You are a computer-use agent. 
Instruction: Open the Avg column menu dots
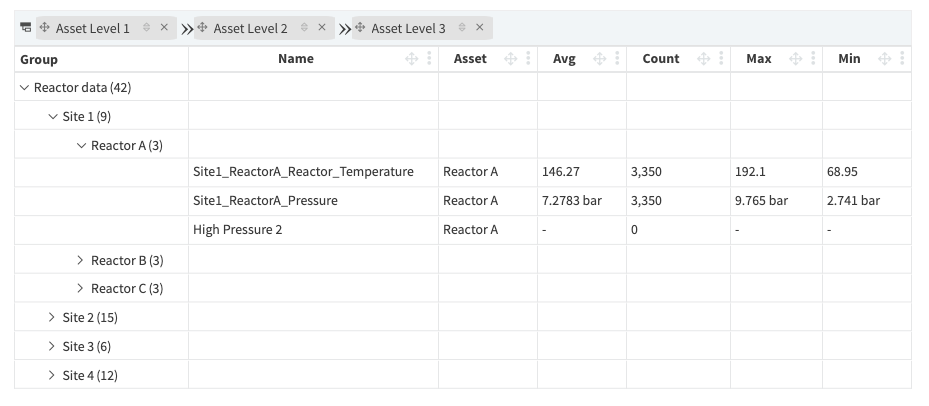[x=617, y=58]
